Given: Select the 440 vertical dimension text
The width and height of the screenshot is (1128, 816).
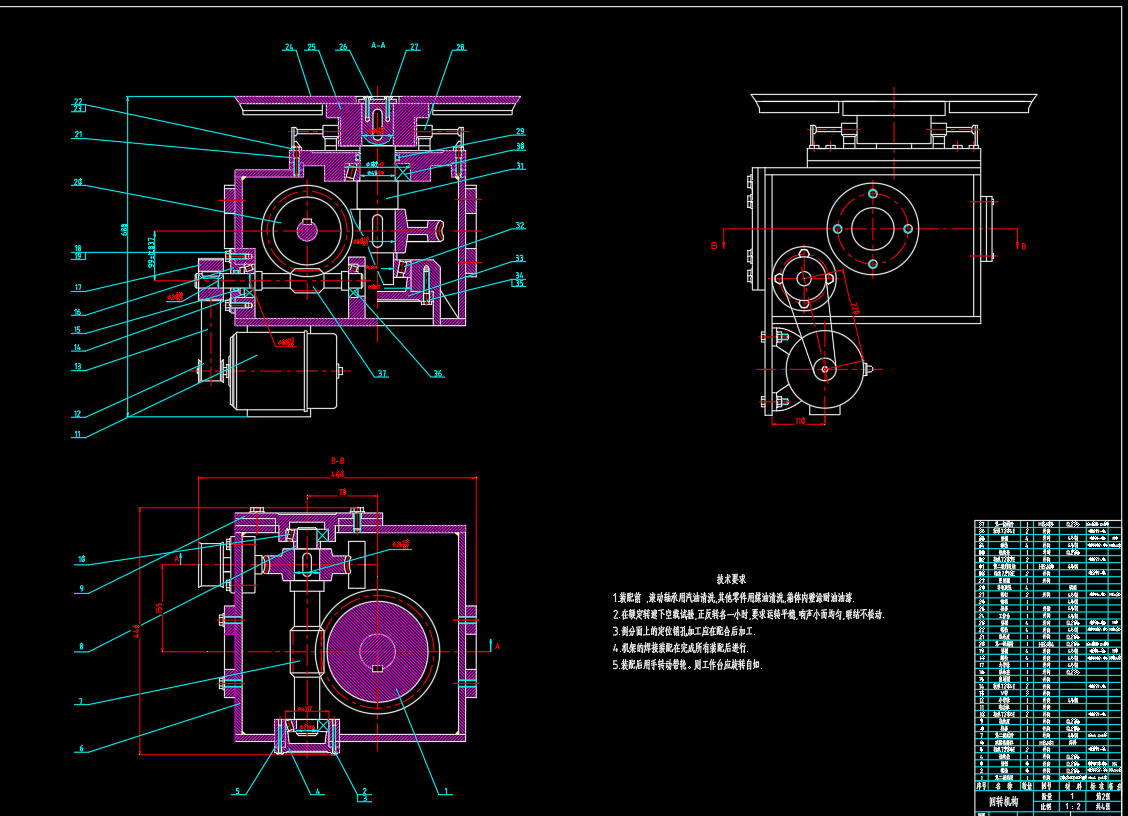Looking at the screenshot, I should (x=137, y=631).
